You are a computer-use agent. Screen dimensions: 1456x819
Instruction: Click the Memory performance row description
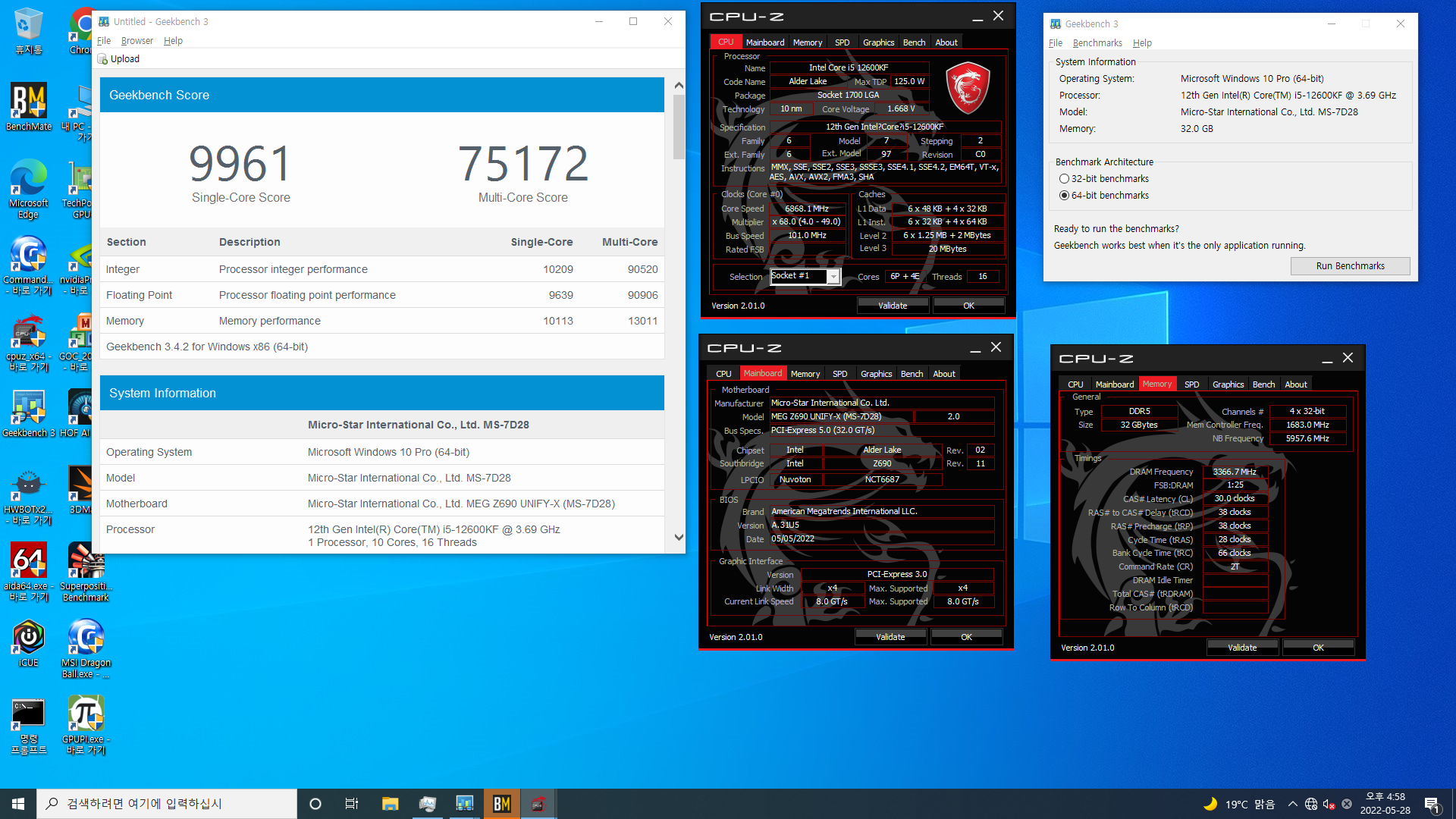click(269, 322)
